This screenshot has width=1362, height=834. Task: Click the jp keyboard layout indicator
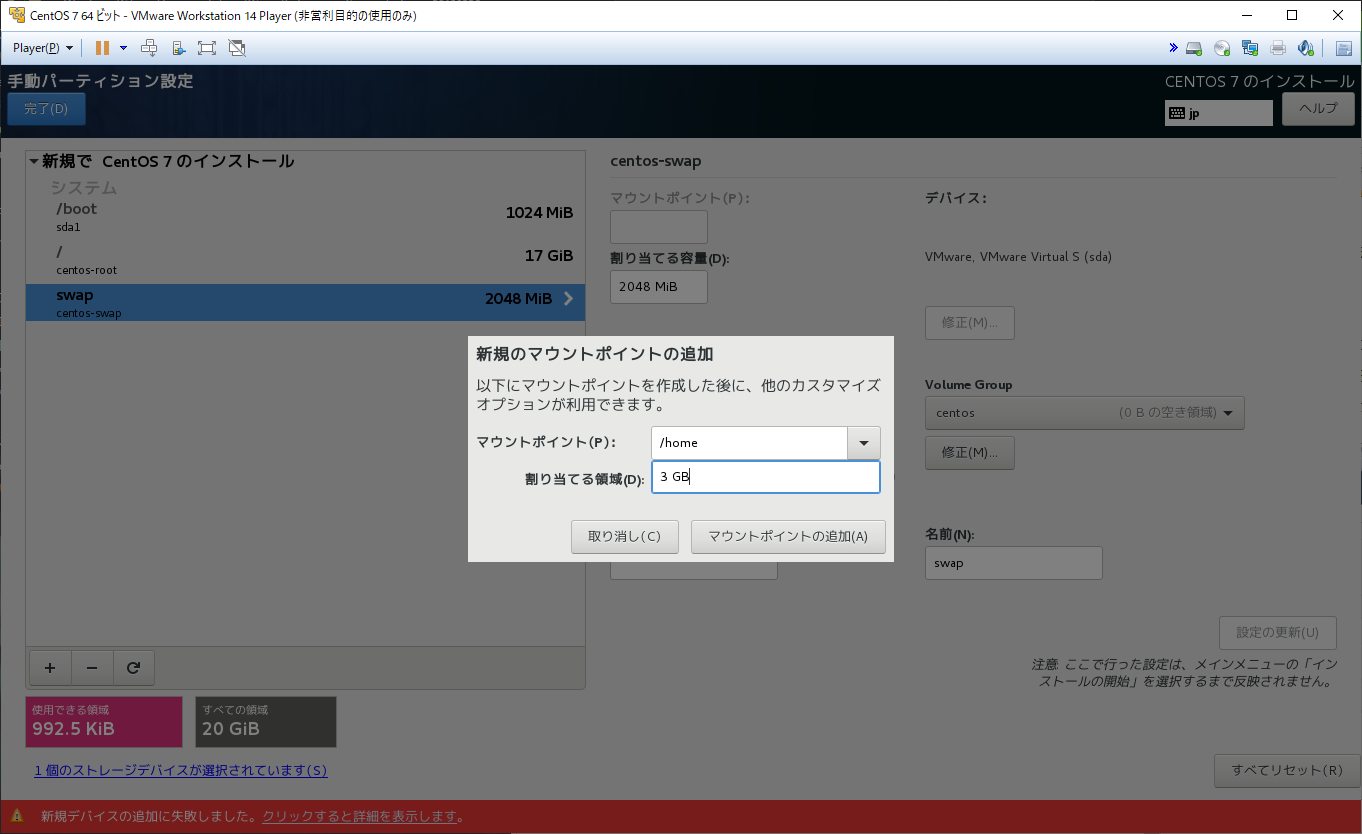(x=1219, y=113)
